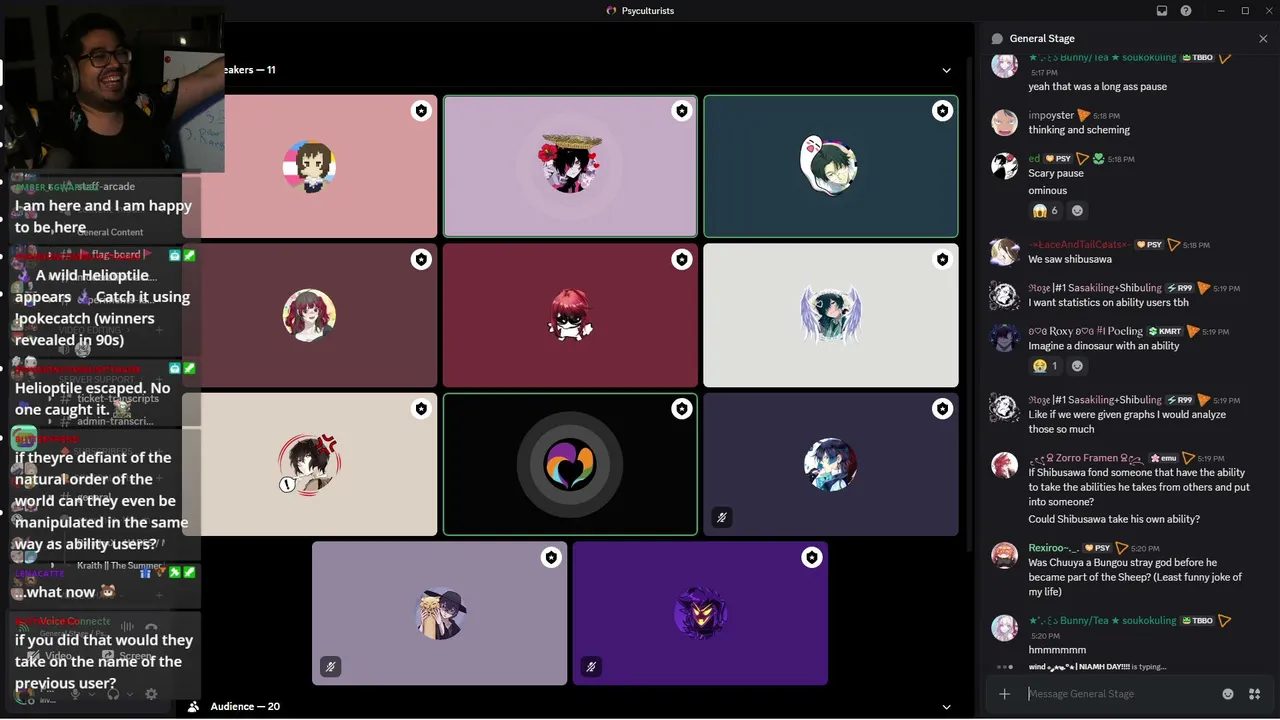The width and height of the screenshot is (1280, 720).
Task: Click the moderator badge on the teal speaker tile
Action: (942, 111)
